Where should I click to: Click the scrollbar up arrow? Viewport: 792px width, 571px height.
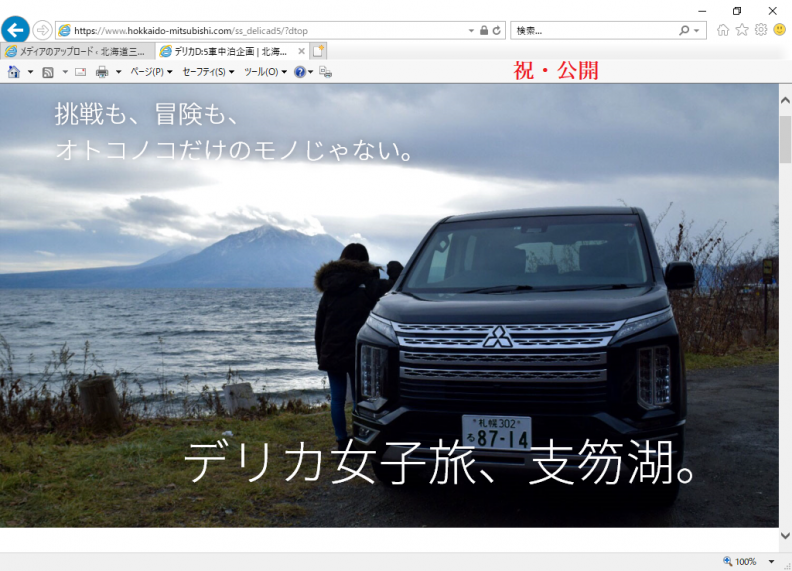[x=785, y=101]
